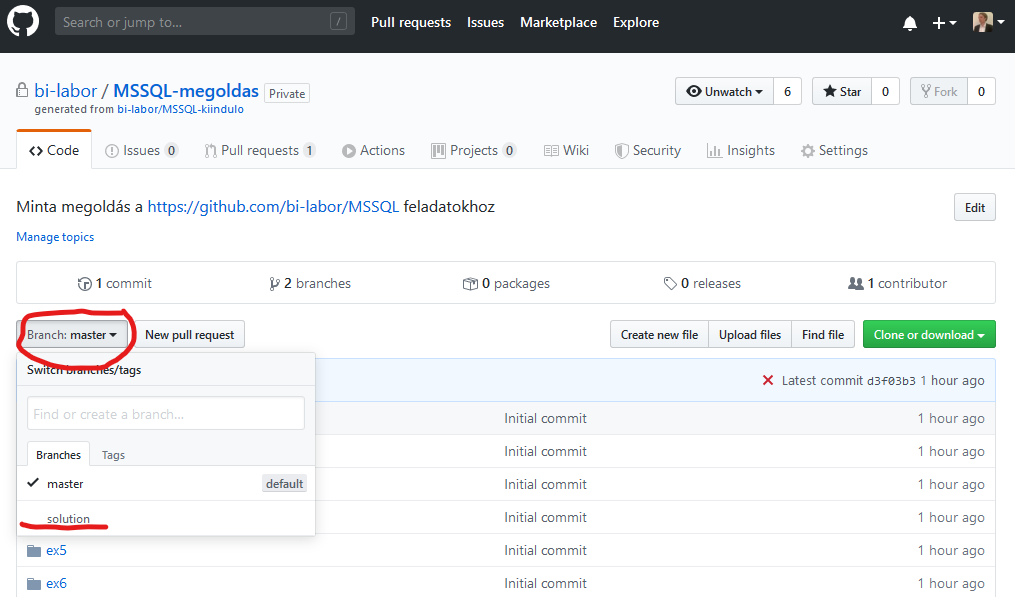Viewport: 1015px width, 597px height.
Task: Open the GitHub home logo
Action: click(23, 21)
